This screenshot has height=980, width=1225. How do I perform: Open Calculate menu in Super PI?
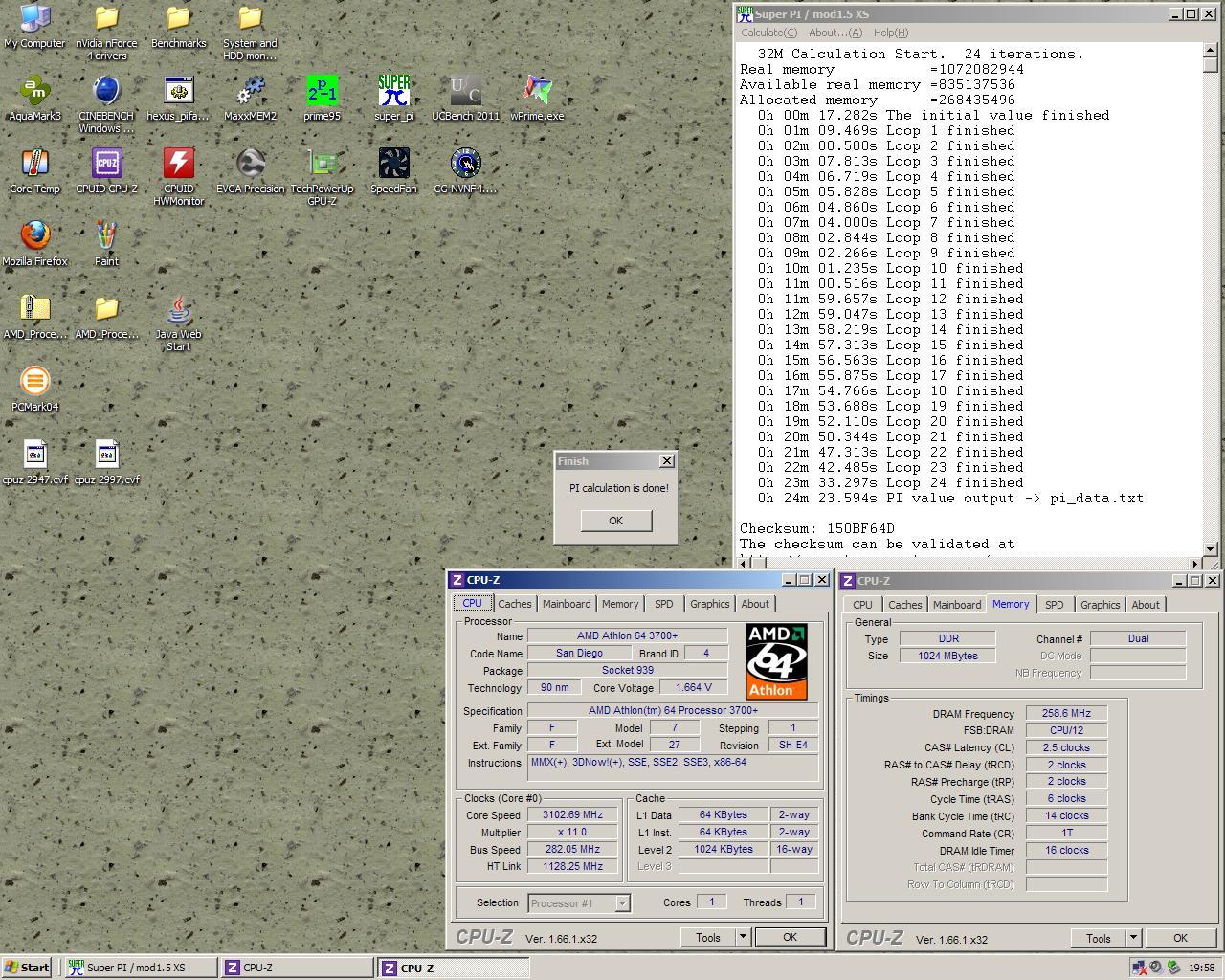point(768,33)
